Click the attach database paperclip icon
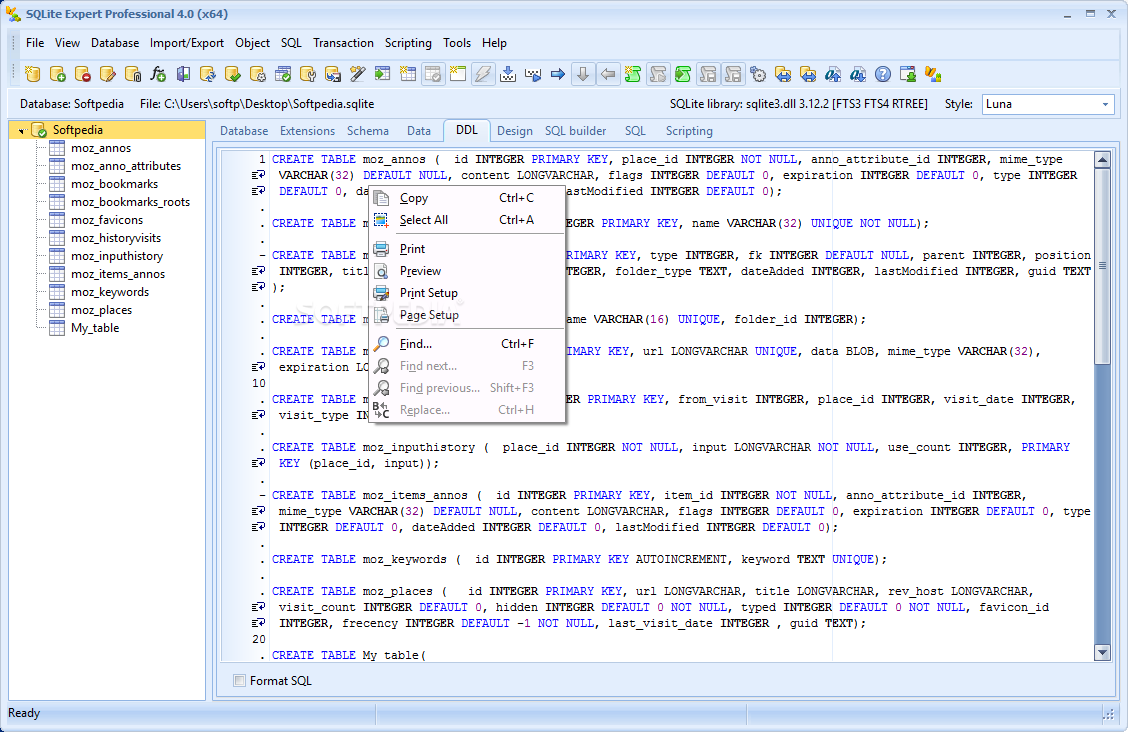This screenshot has width=1128, height=732. pos(133,74)
